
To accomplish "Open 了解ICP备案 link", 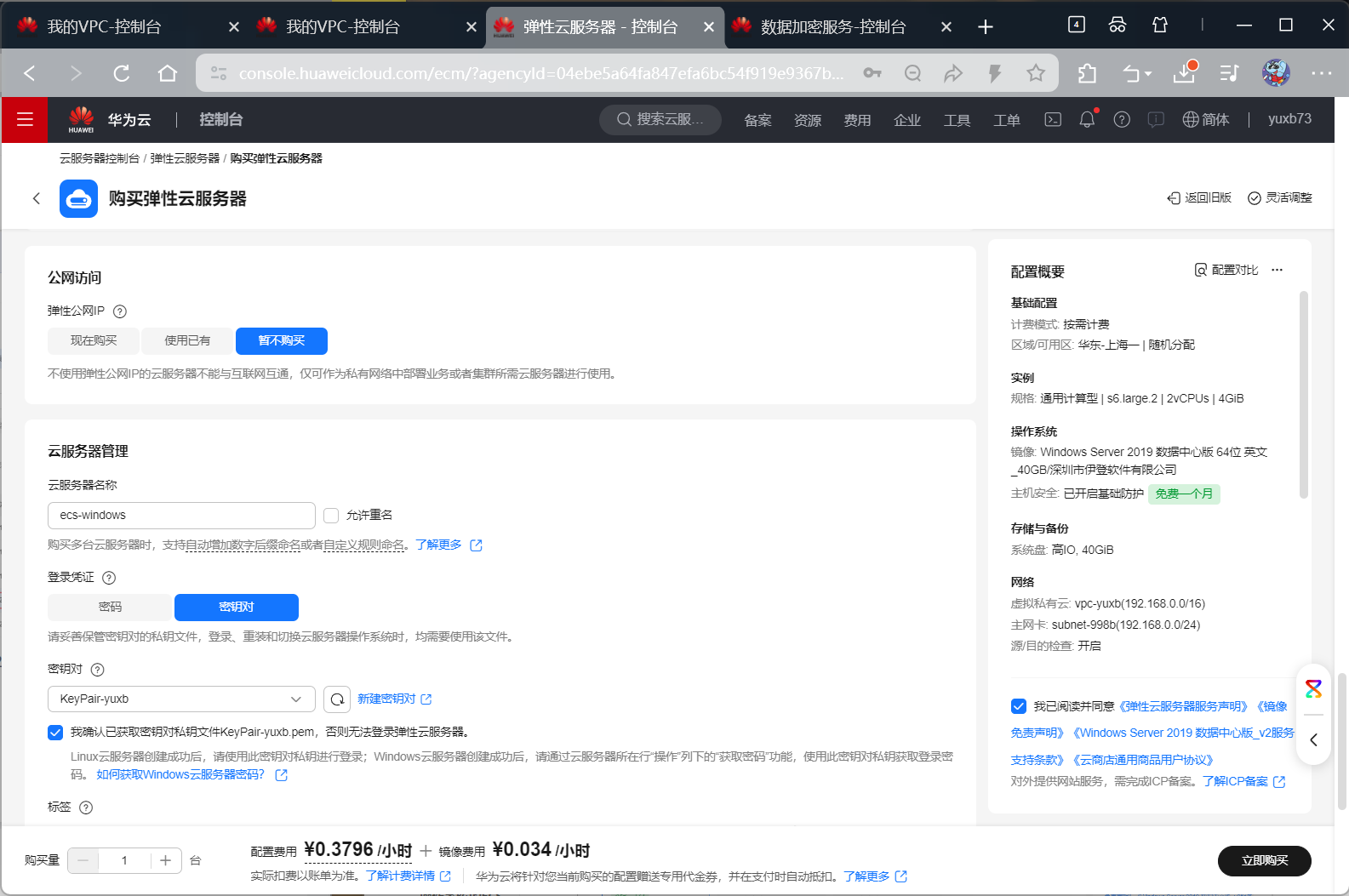I will tap(1243, 782).
